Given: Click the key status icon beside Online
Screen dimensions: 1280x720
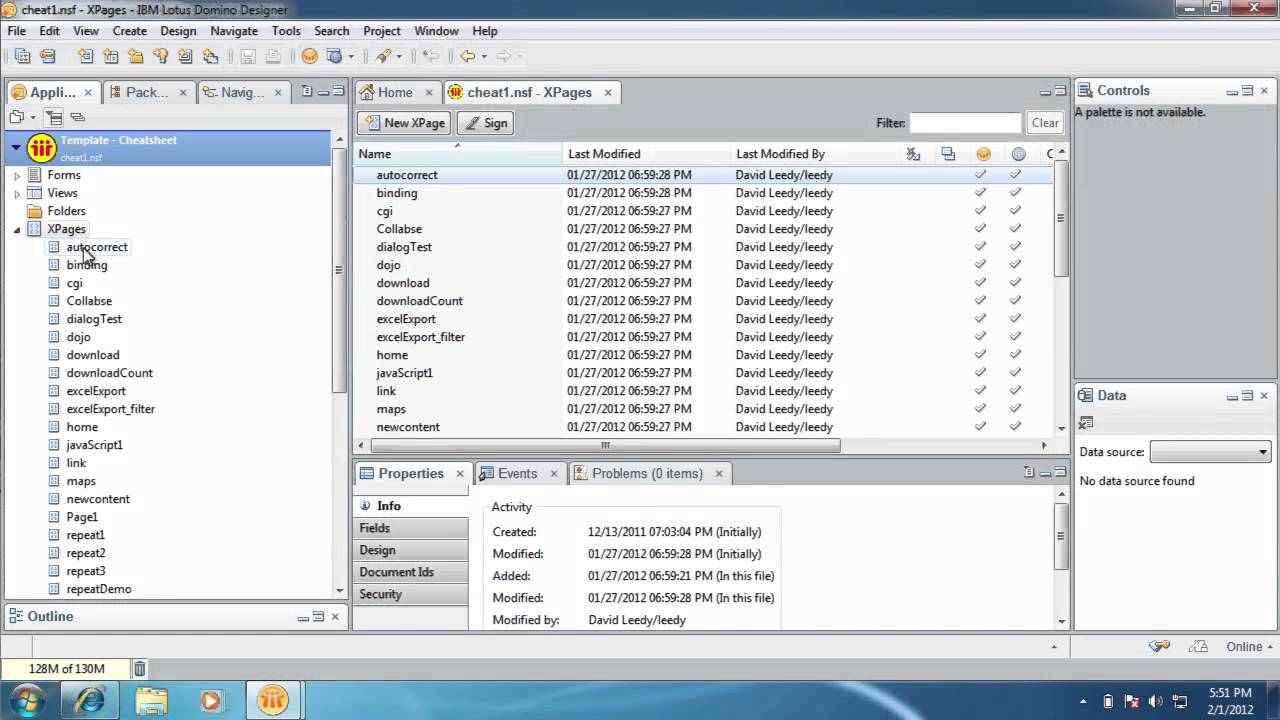Looking at the screenshot, I should click(1161, 647).
